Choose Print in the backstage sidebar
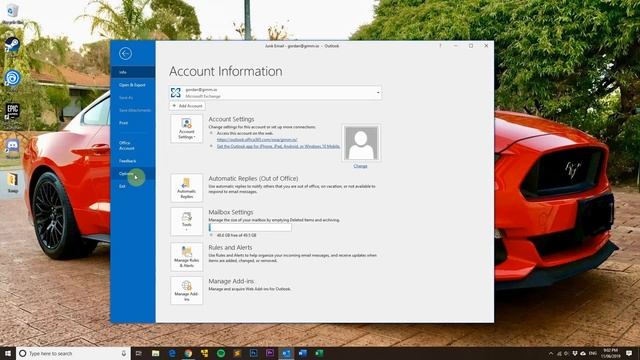Screen dimensions: 640x360 (x=133, y=123)
